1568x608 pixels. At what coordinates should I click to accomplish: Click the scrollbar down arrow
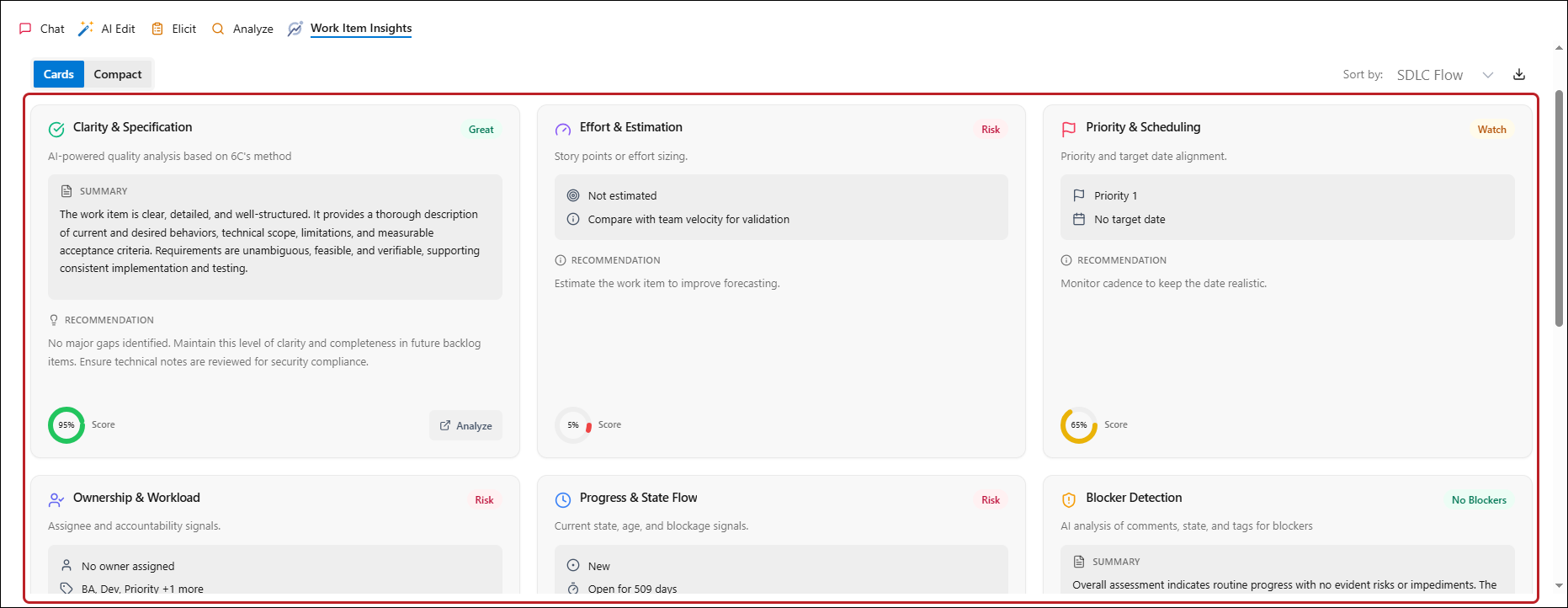coord(1560,585)
